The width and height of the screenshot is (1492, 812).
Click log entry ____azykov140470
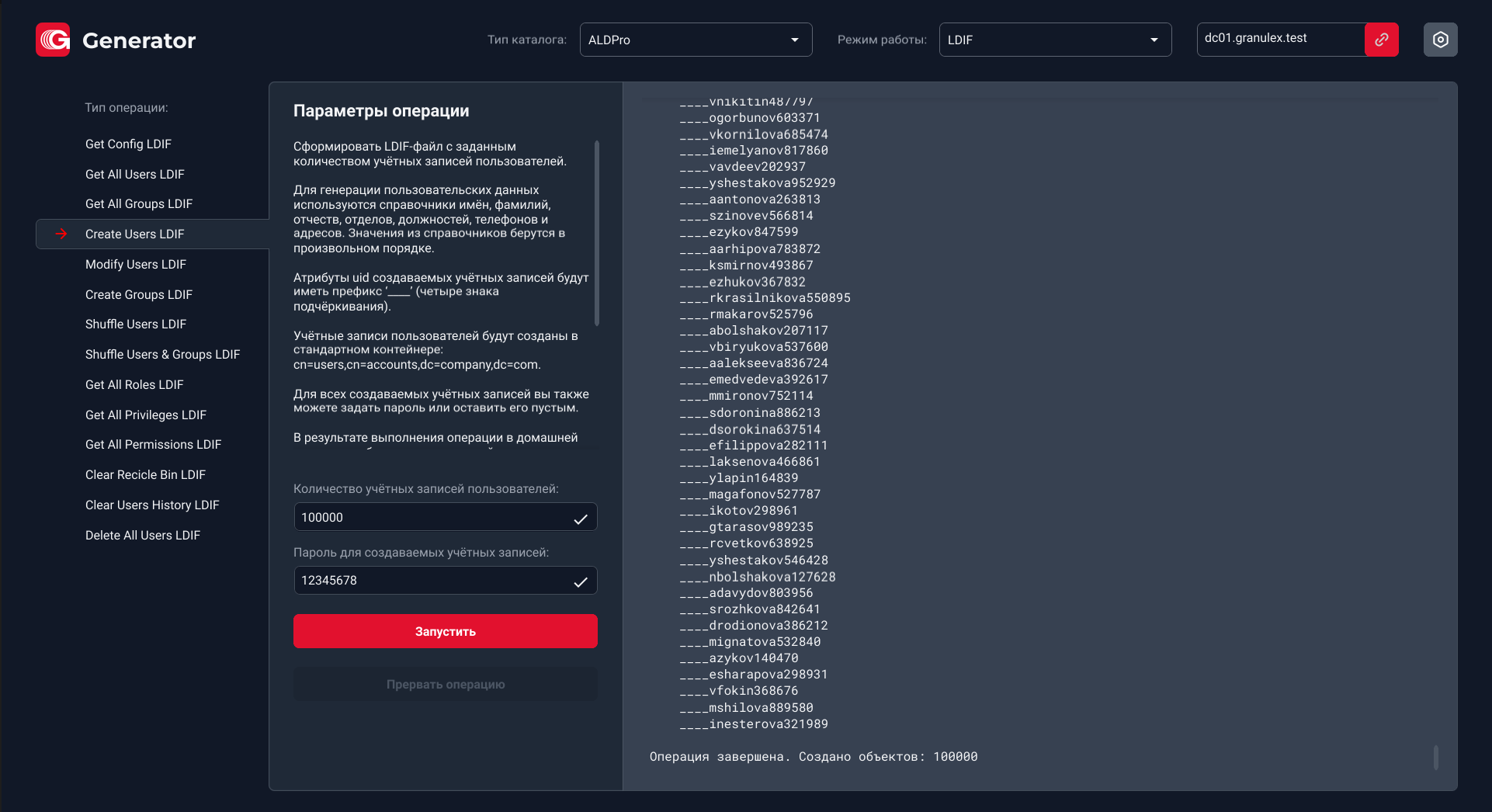739,658
